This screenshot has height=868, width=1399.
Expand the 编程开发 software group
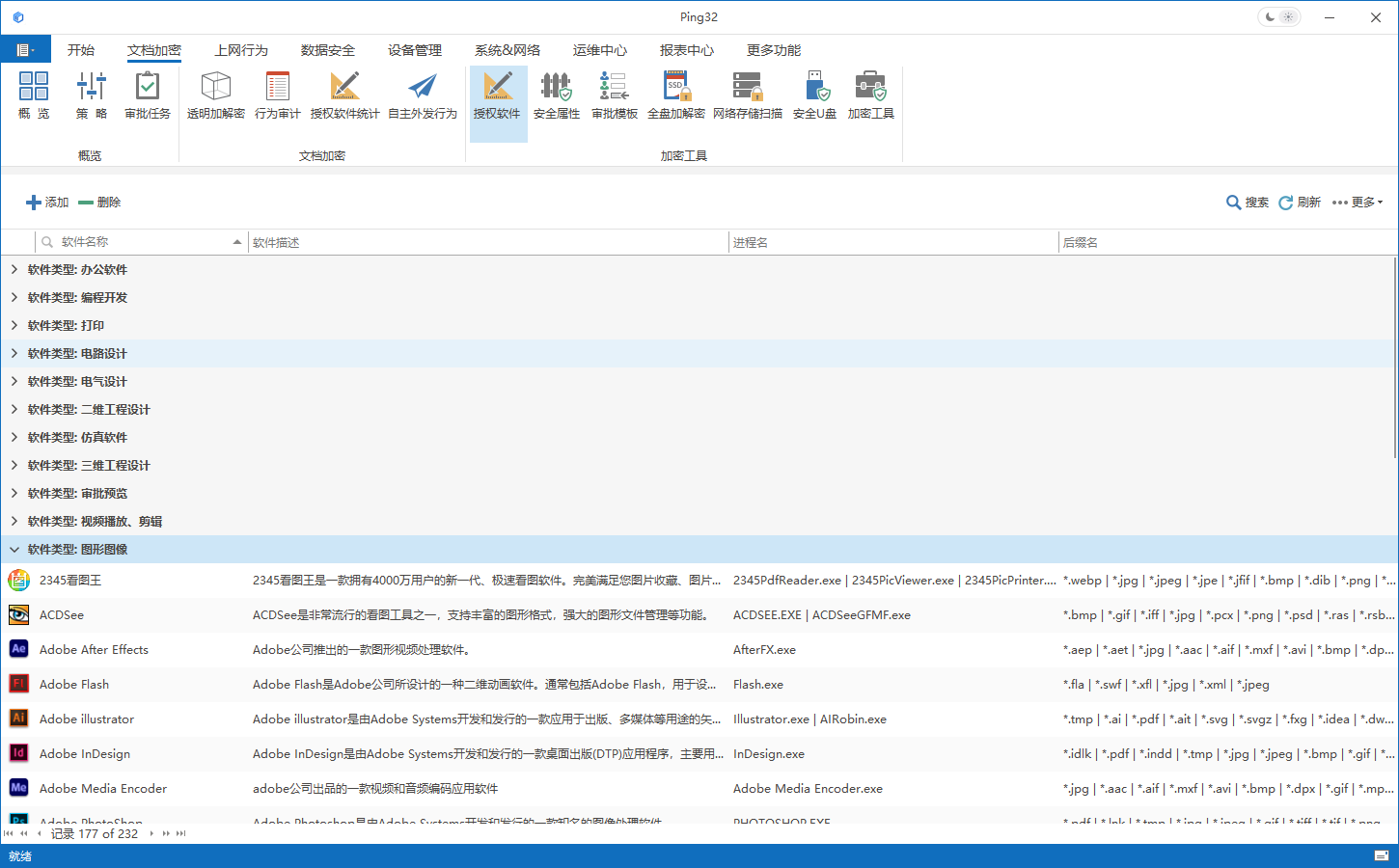point(14,297)
